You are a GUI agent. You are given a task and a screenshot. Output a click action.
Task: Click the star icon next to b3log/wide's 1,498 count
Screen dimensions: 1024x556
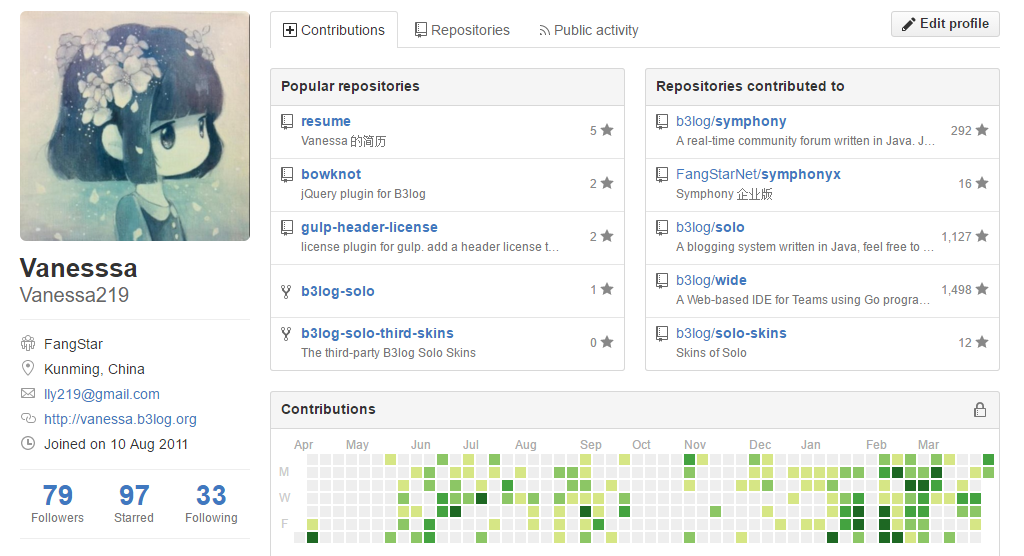point(982,290)
